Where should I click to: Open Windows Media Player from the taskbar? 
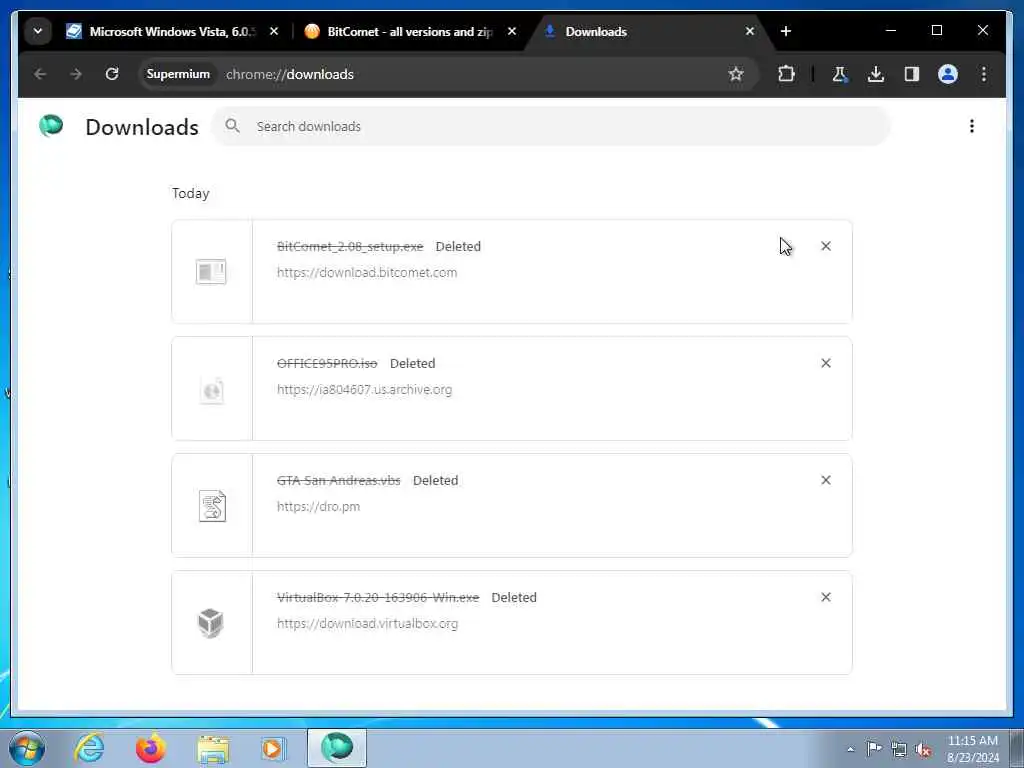coord(273,748)
